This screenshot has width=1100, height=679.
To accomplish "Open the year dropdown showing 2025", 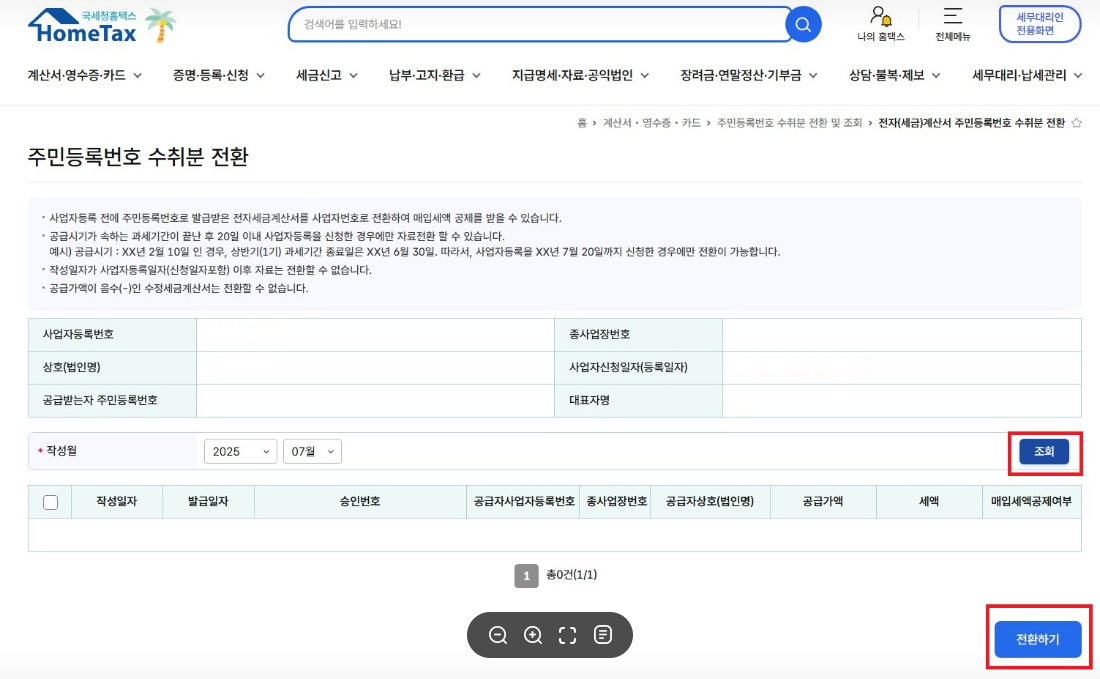I will (240, 452).
